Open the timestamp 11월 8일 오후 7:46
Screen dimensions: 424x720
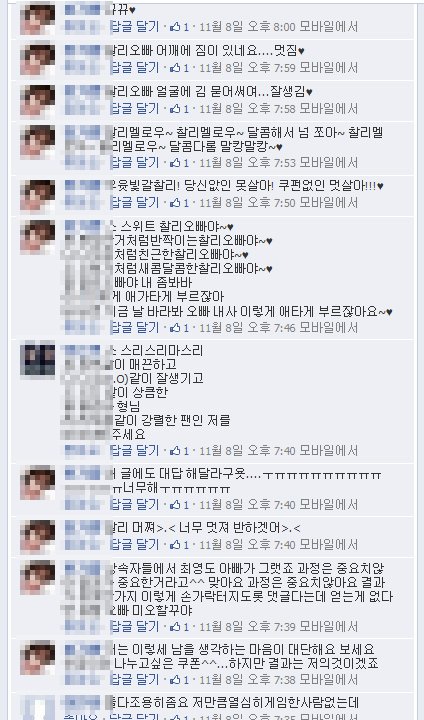pos(247,328)
